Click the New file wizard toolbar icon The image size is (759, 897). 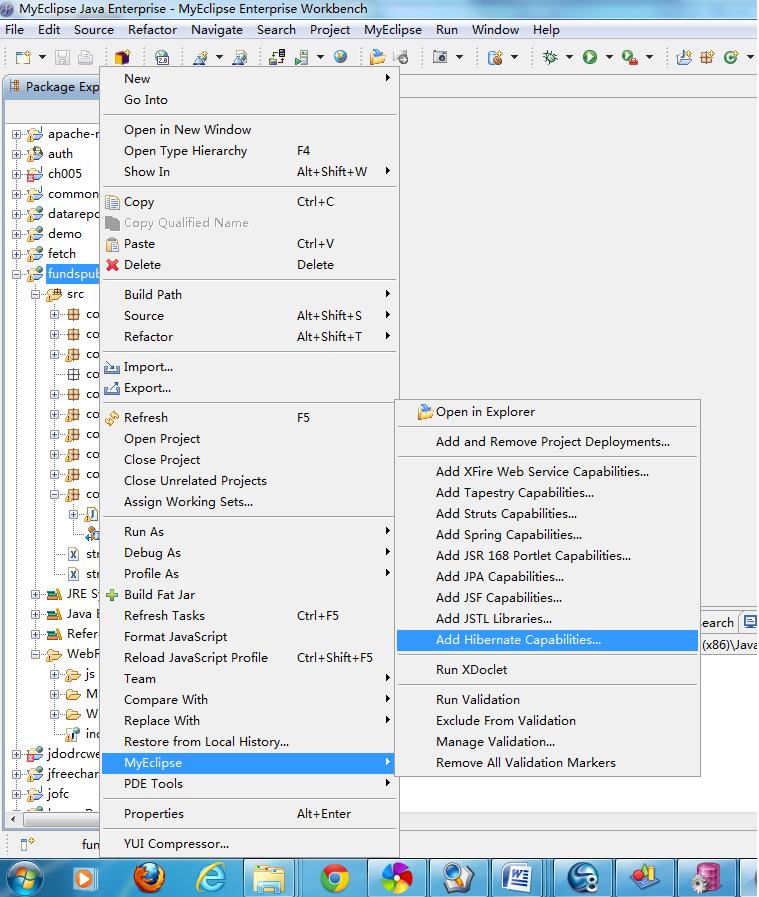pos(23,57)
